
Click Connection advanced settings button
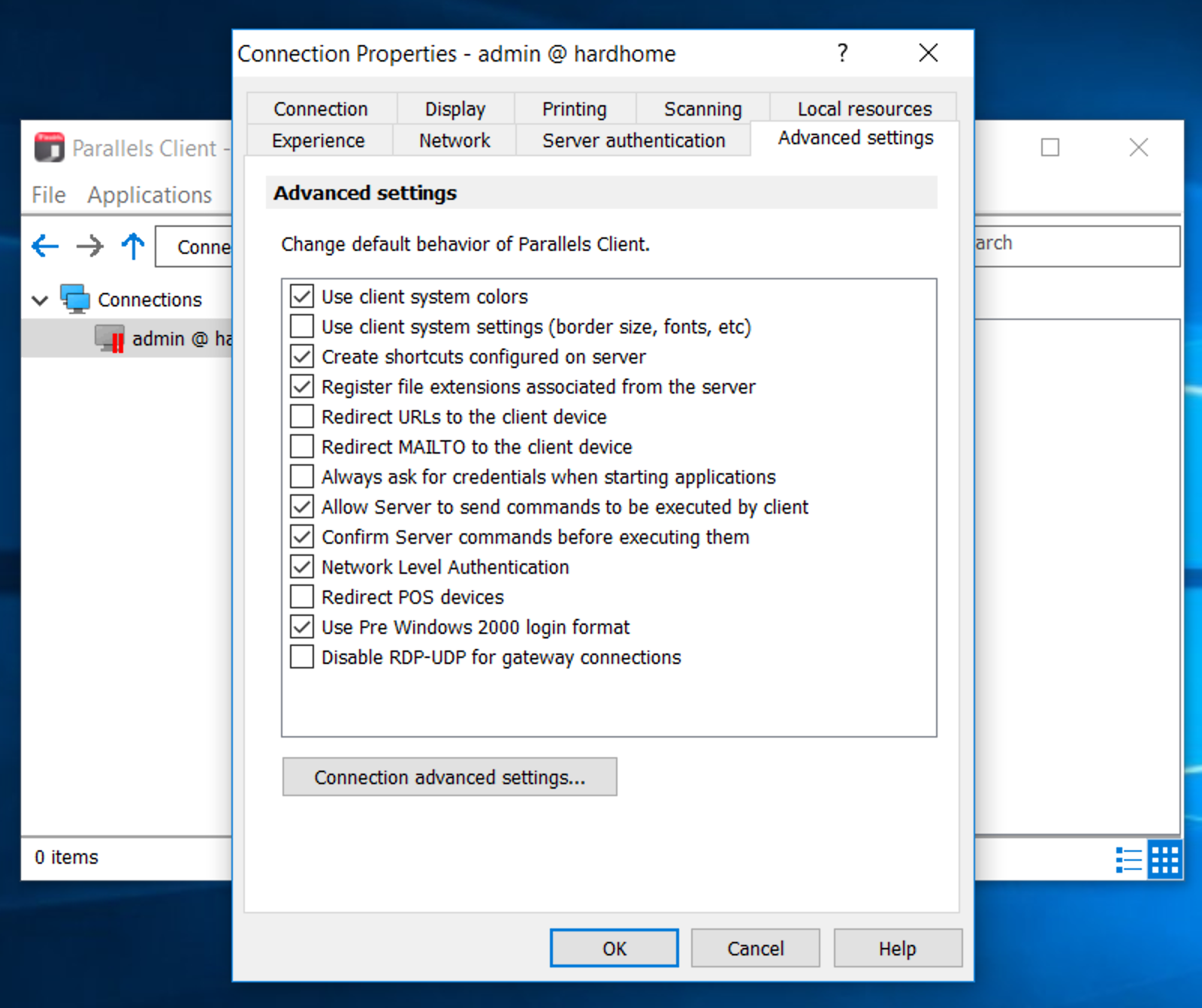(x=450, y=777)
